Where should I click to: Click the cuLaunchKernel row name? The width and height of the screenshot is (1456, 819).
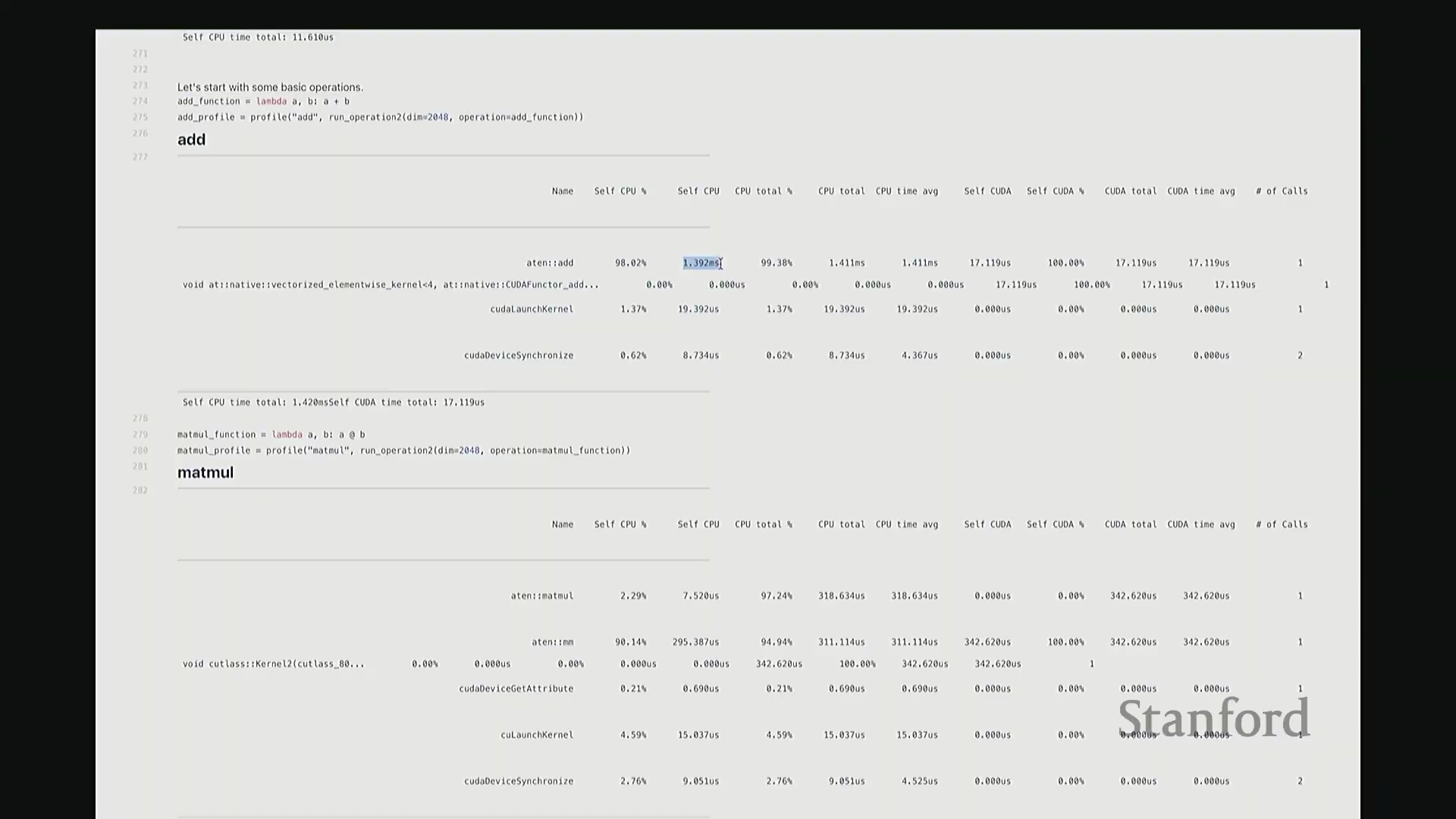click(x=536, y=735)
